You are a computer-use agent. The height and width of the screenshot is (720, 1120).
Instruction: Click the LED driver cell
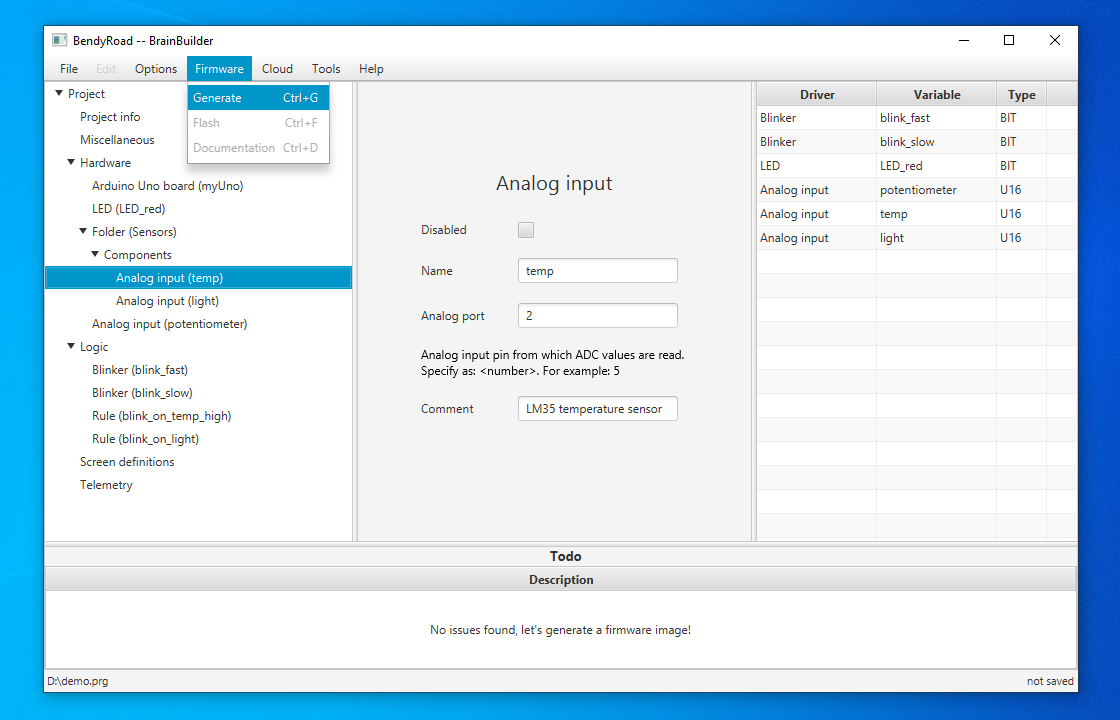816,166
